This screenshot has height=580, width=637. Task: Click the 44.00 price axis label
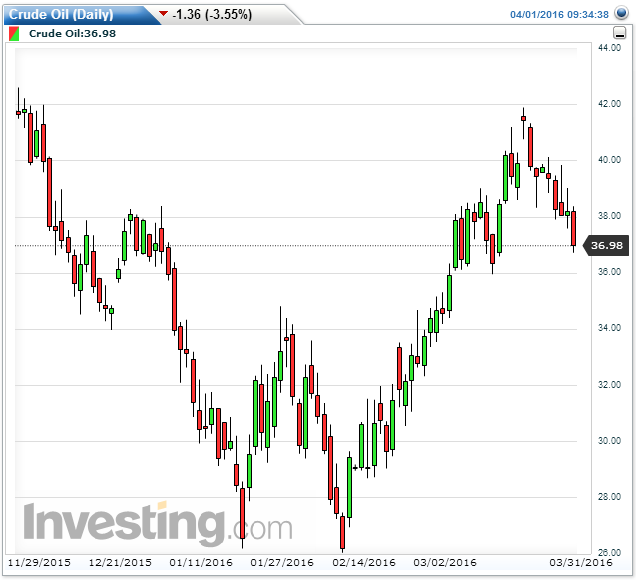[609, 48]
